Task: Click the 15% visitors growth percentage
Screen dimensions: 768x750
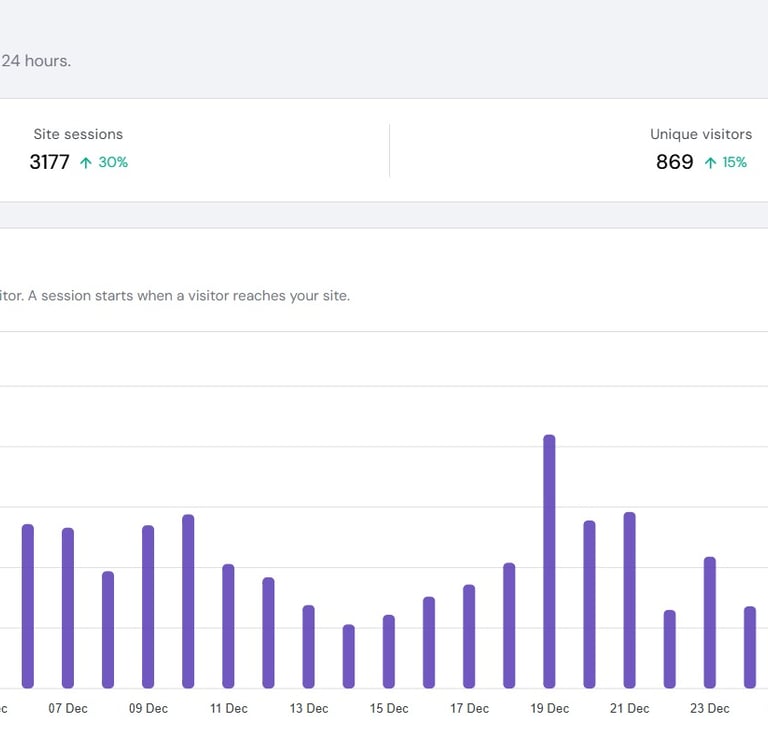Action: click(x=735, y=162)
